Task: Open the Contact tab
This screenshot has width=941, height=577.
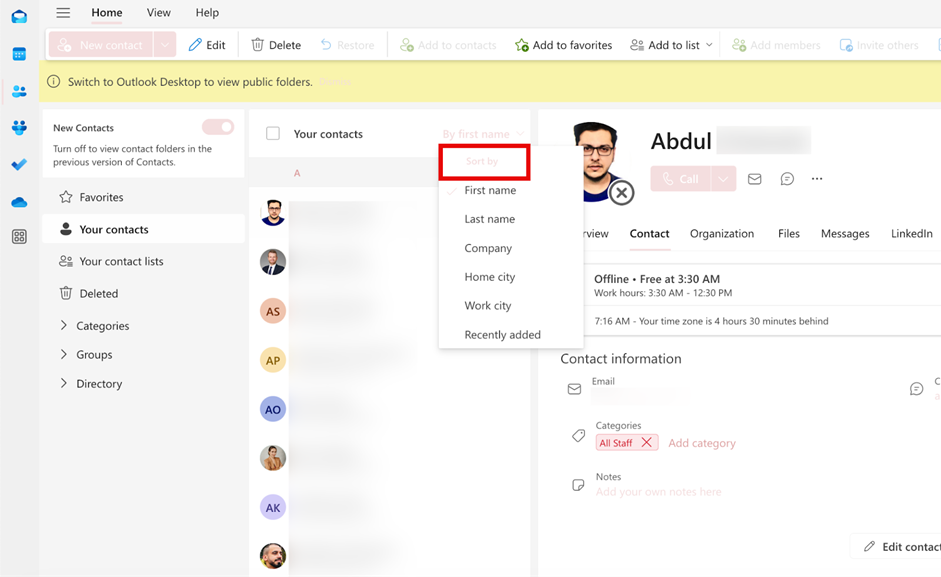Action: [x=649, y=234]
